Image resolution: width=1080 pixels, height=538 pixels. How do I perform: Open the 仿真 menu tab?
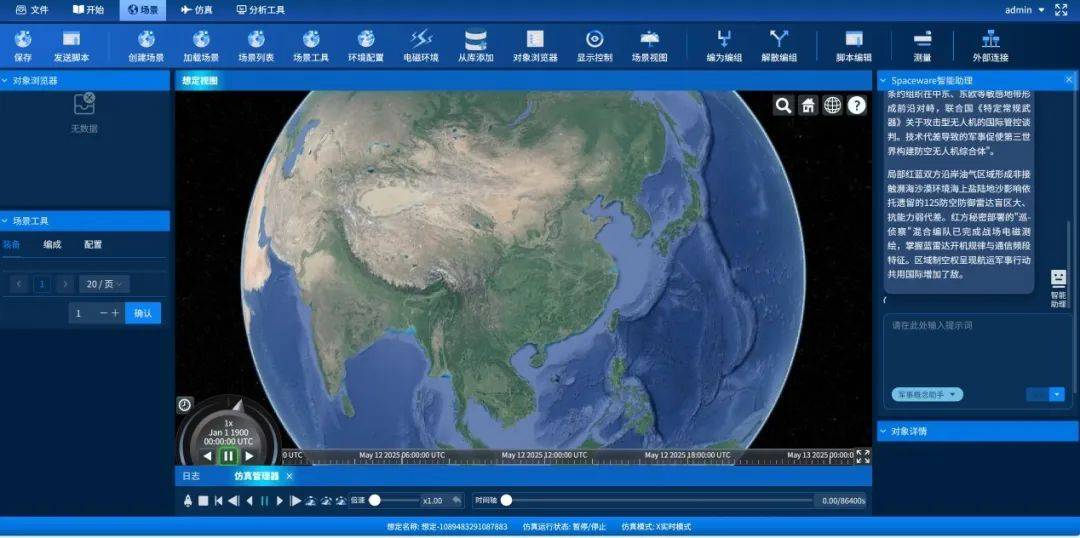point(196,10)
